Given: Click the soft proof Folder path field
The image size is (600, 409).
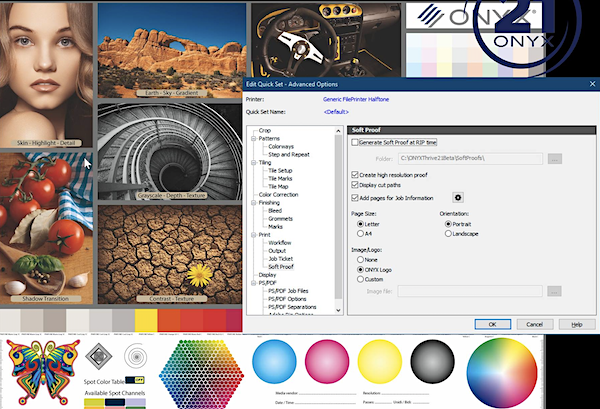Looking at the screenshot, I should pos(470,158).
